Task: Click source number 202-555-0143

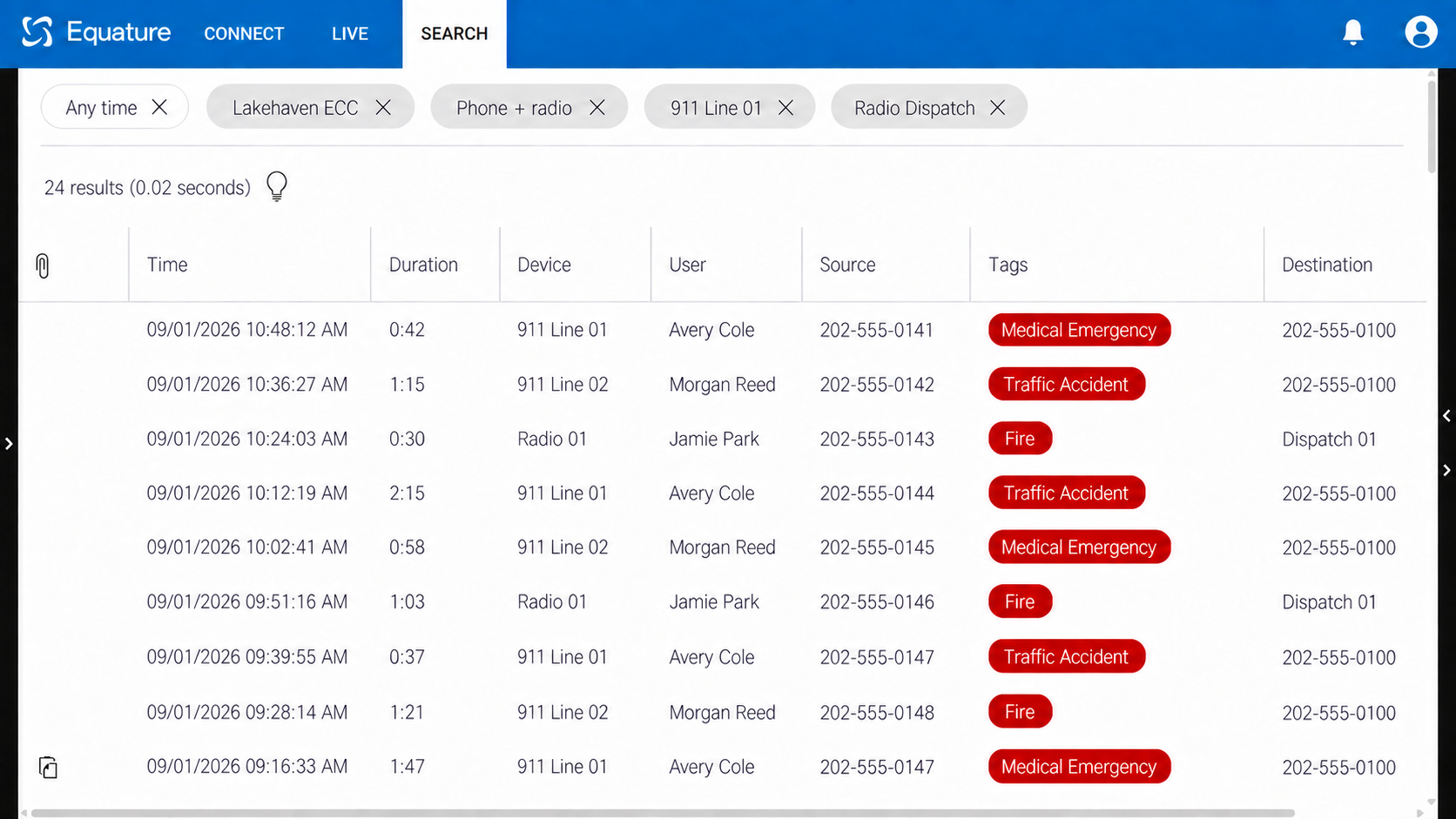Action: 876,439
